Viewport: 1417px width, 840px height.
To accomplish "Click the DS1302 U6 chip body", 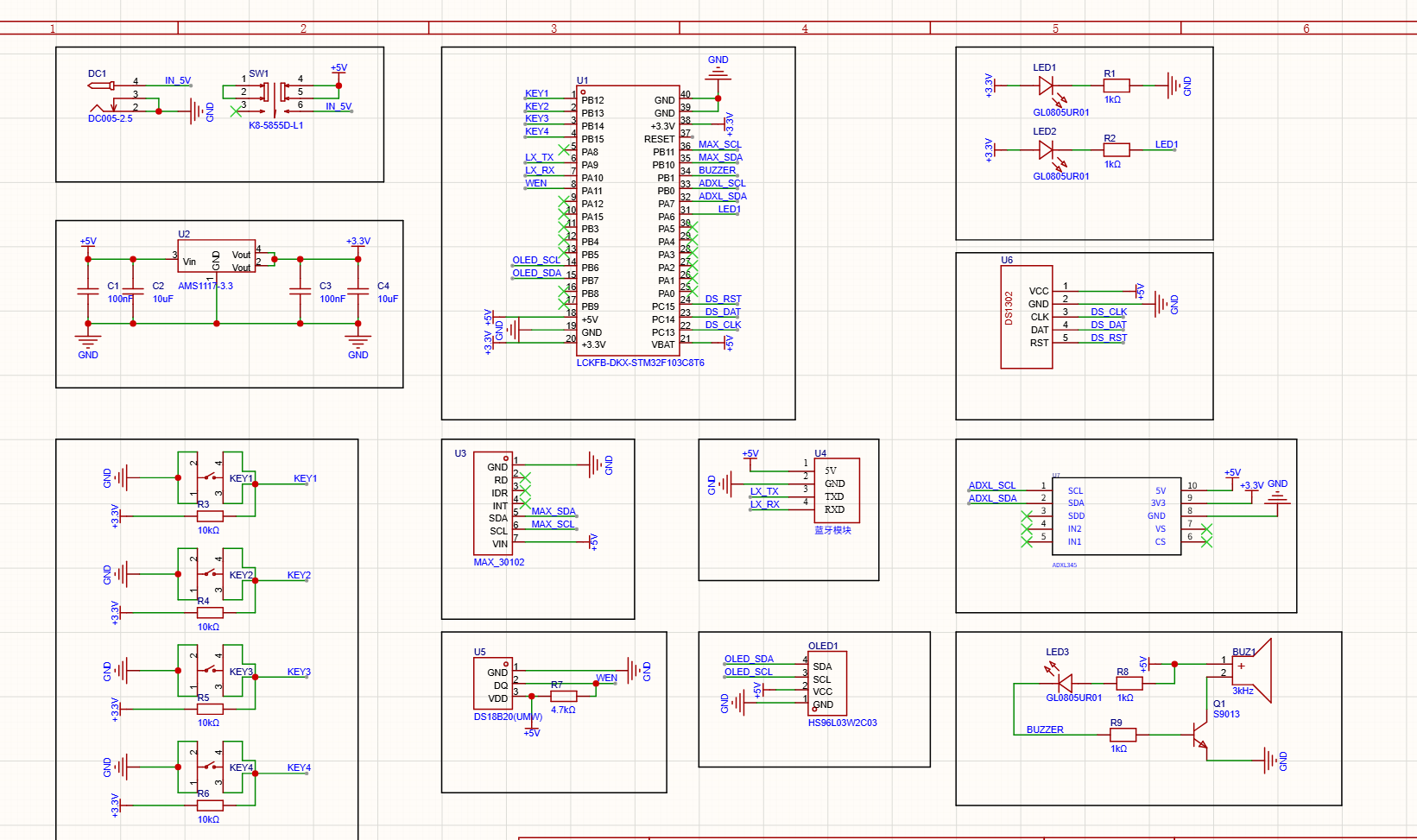I will coord(1026,317).
